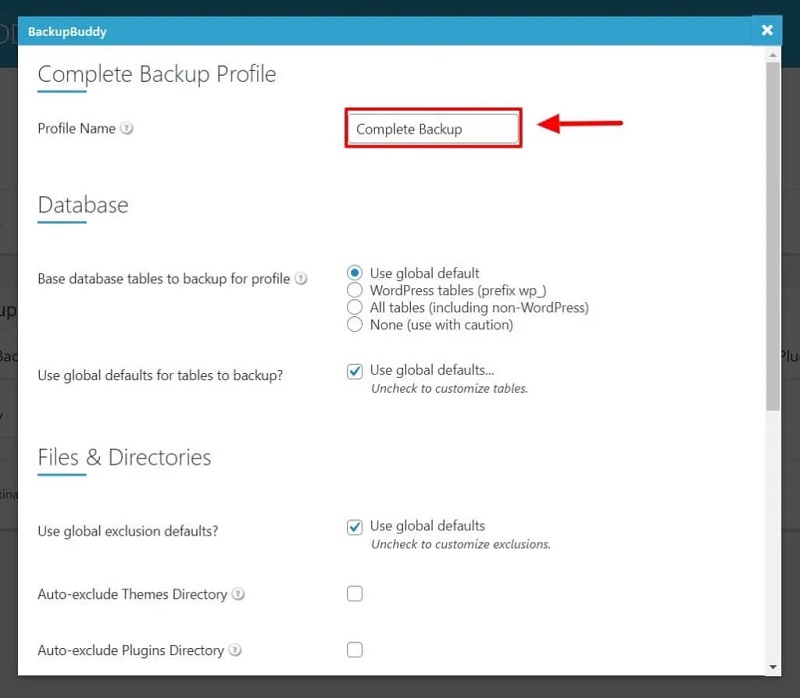Enable Auto-exclude Themes Directory checkbox
The image size is (800, 698).
click(x=355, y=593)
